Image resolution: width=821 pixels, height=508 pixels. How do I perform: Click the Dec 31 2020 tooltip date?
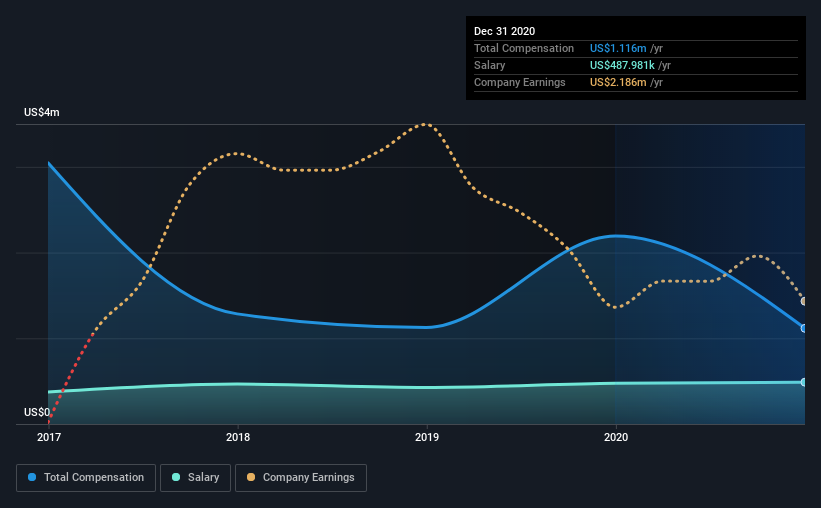pyautogui.click(x=504, y=31)
